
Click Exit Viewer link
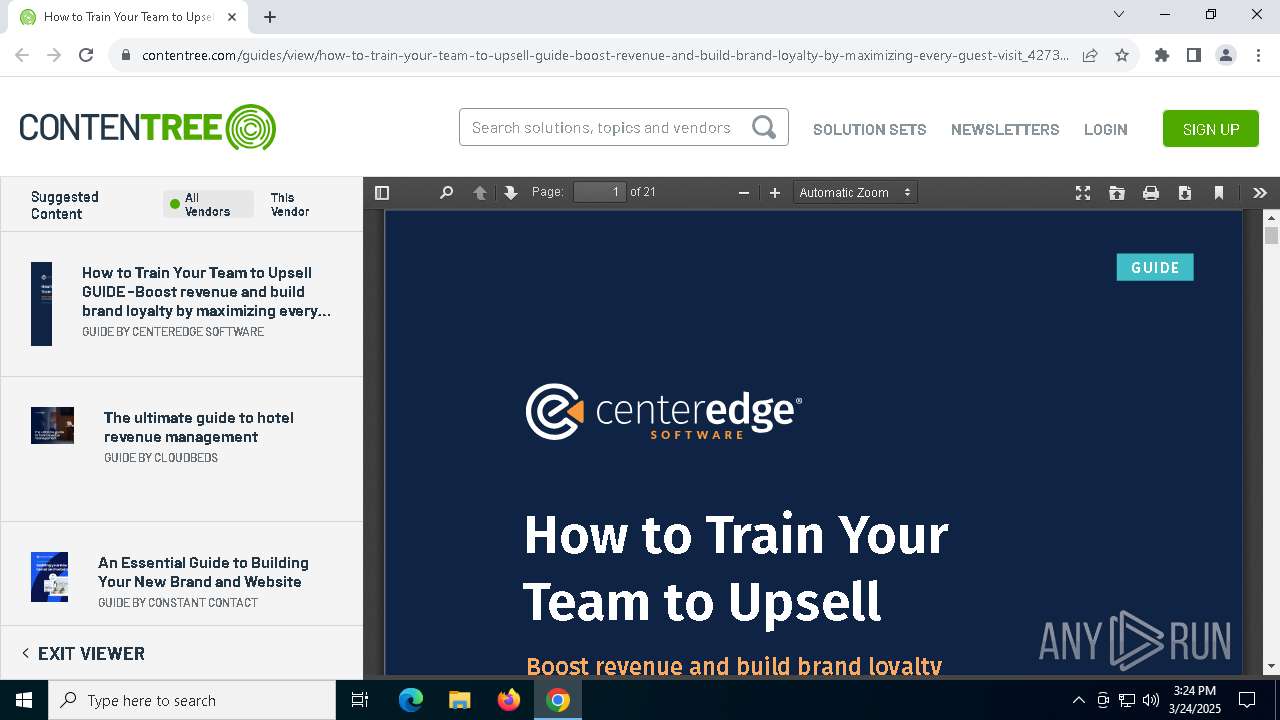(x=83, y=653)
